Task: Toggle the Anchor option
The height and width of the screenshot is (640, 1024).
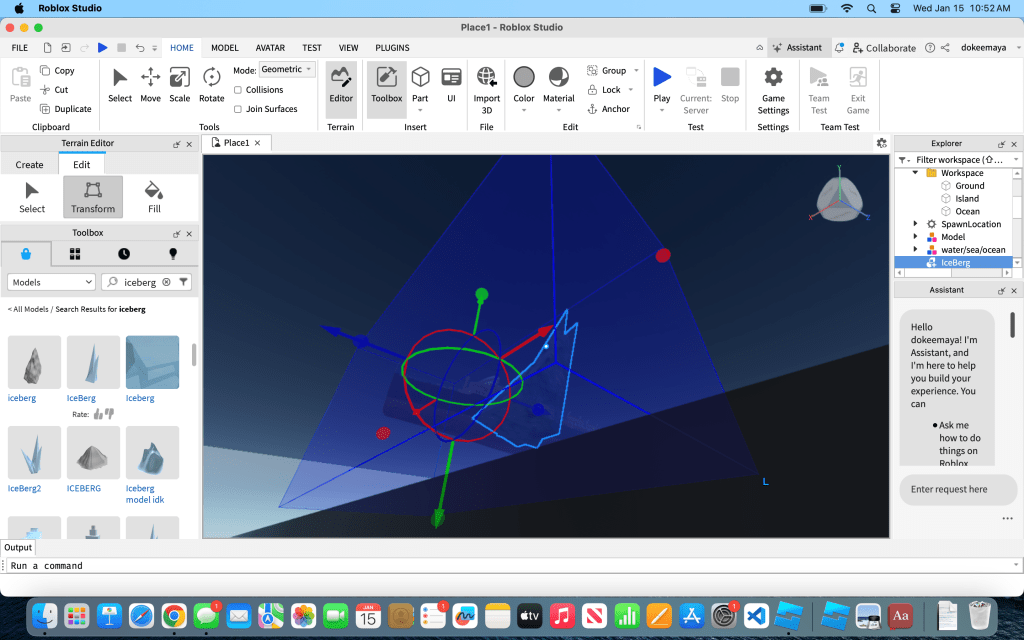Action: [x=609, y=109]
